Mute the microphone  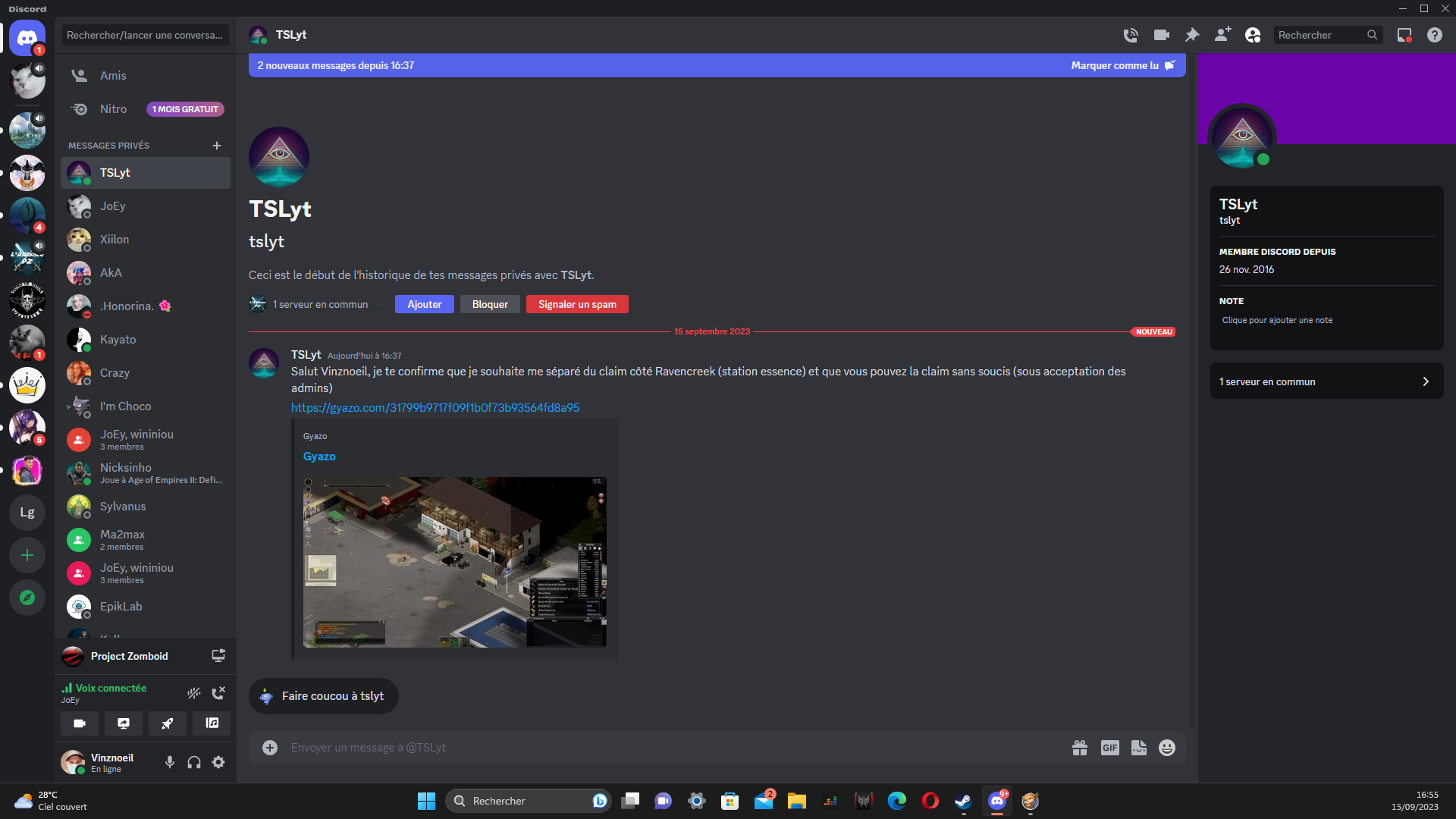170,762
